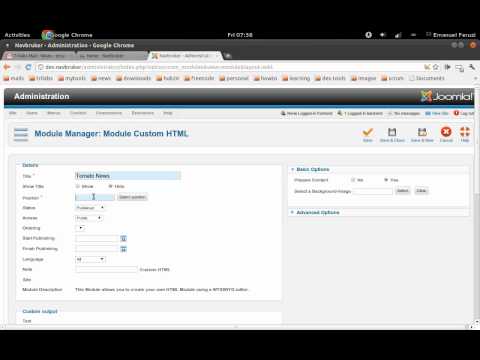
Task: Select Hide radio for Show Title
Action: tap(111, 186)
